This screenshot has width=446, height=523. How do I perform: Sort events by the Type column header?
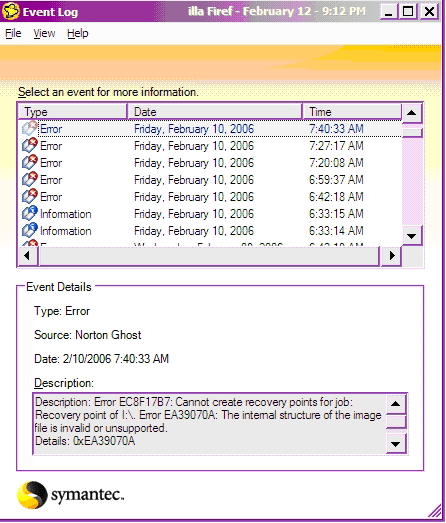(x=73, y=112)
